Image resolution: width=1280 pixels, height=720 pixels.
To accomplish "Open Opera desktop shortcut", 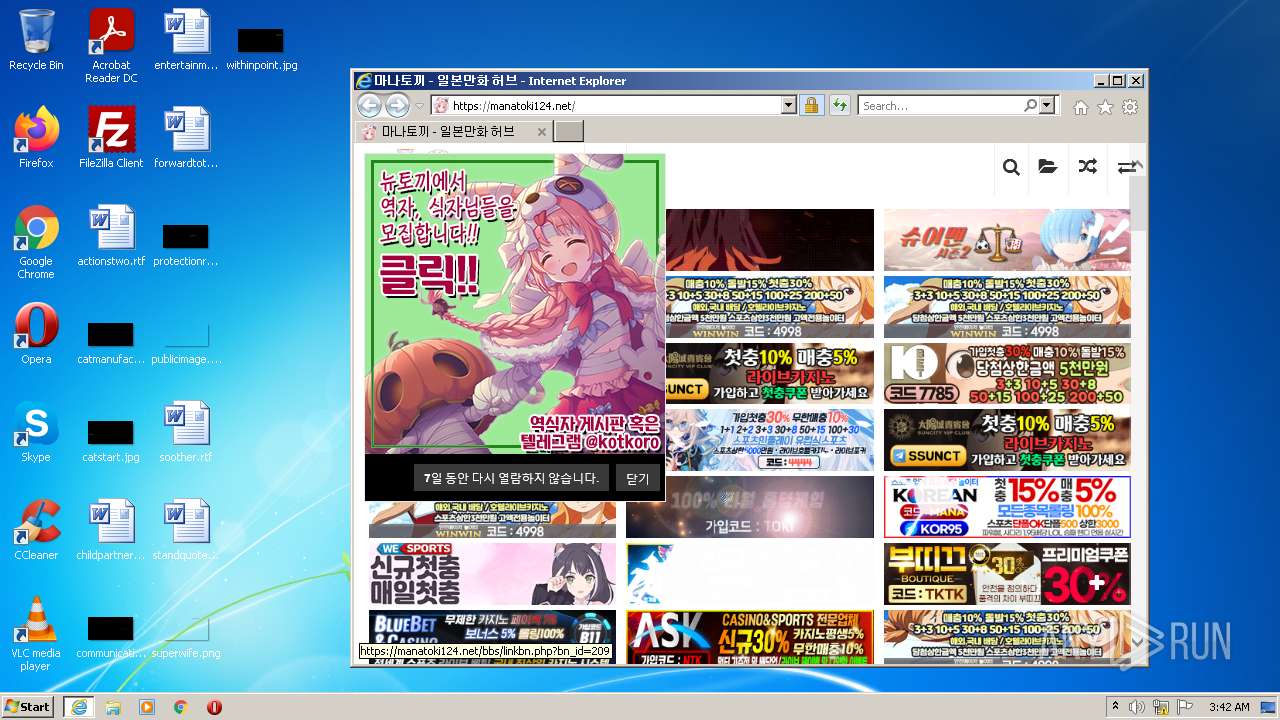I will coord(36,334).
